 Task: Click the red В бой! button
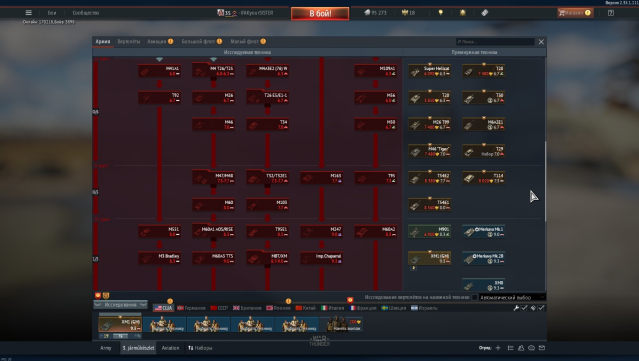[320, 13]
